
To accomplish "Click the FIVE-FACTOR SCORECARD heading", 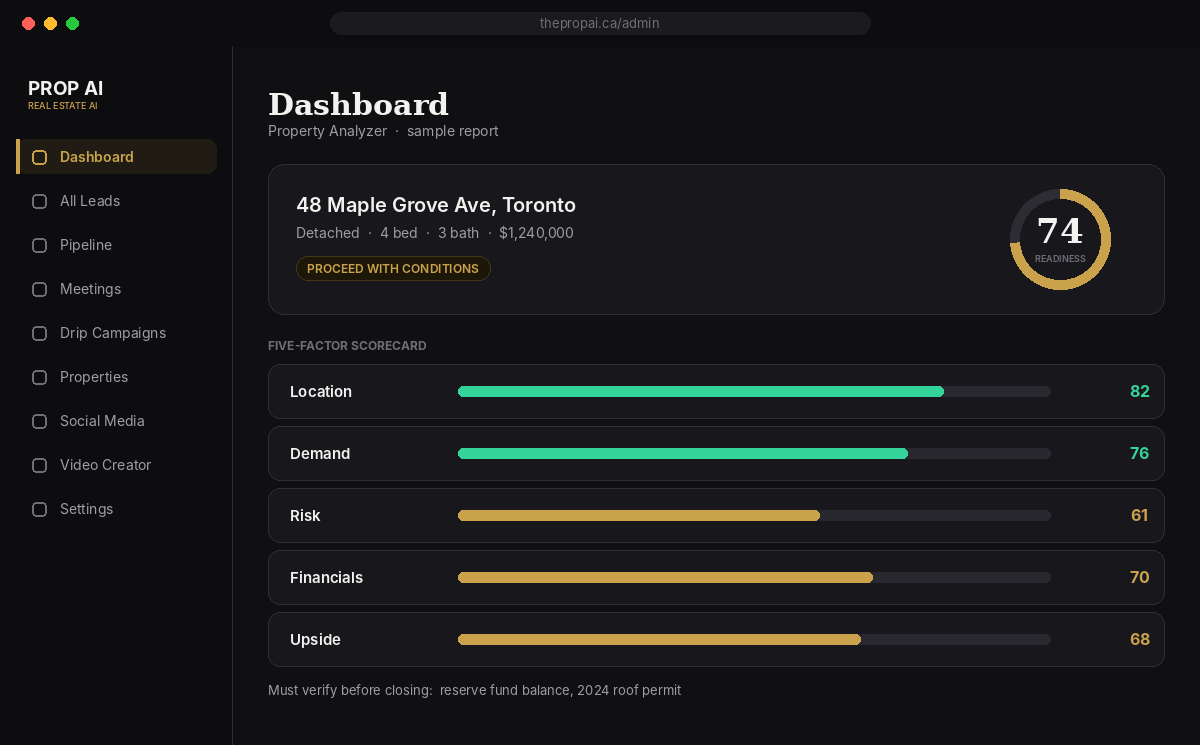I will pyautogui.click(x=347, y=346).
